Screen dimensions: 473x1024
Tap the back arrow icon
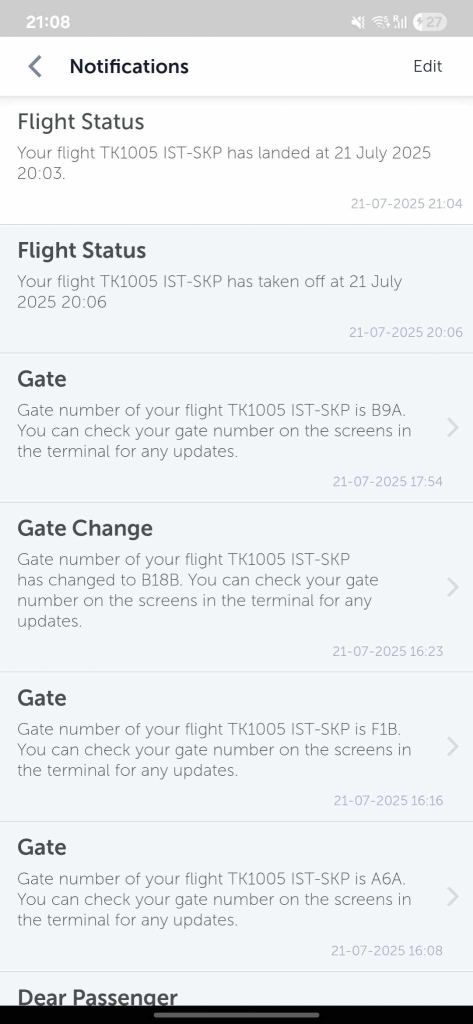pyautogui.click(x=35, y=66)
